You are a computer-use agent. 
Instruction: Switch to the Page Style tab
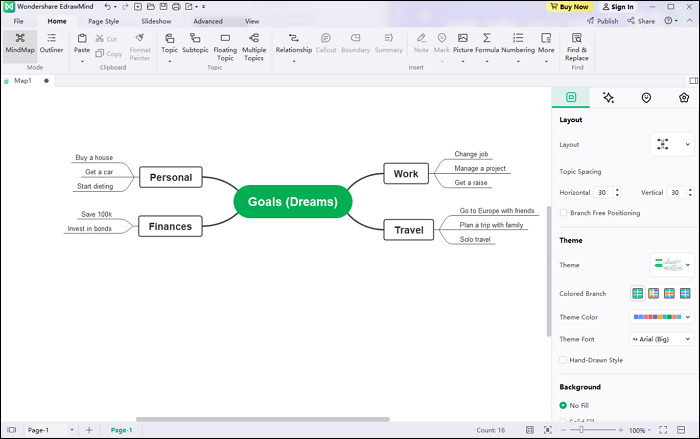[104, 21]
